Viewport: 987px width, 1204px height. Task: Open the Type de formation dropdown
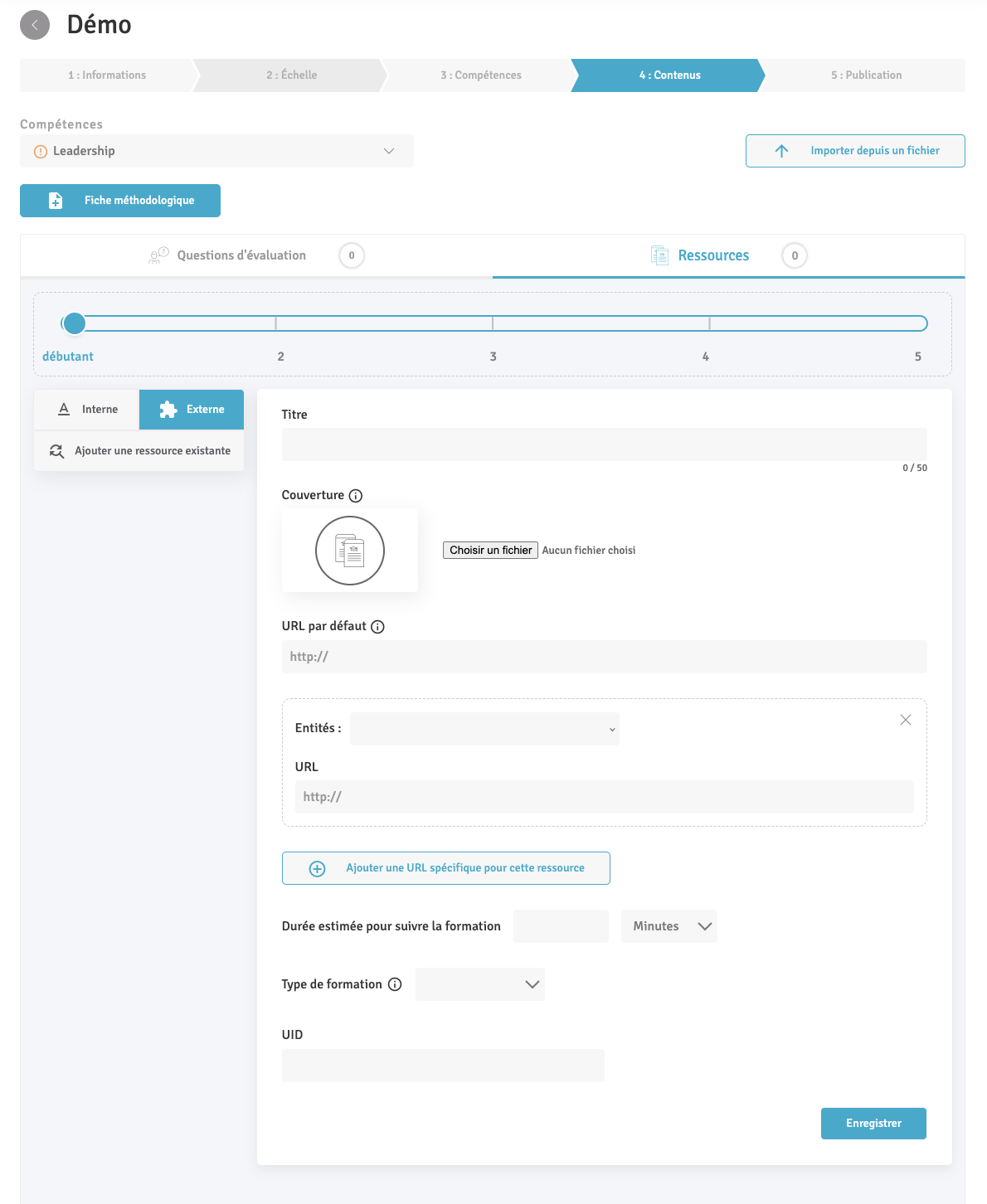[480, 984]
